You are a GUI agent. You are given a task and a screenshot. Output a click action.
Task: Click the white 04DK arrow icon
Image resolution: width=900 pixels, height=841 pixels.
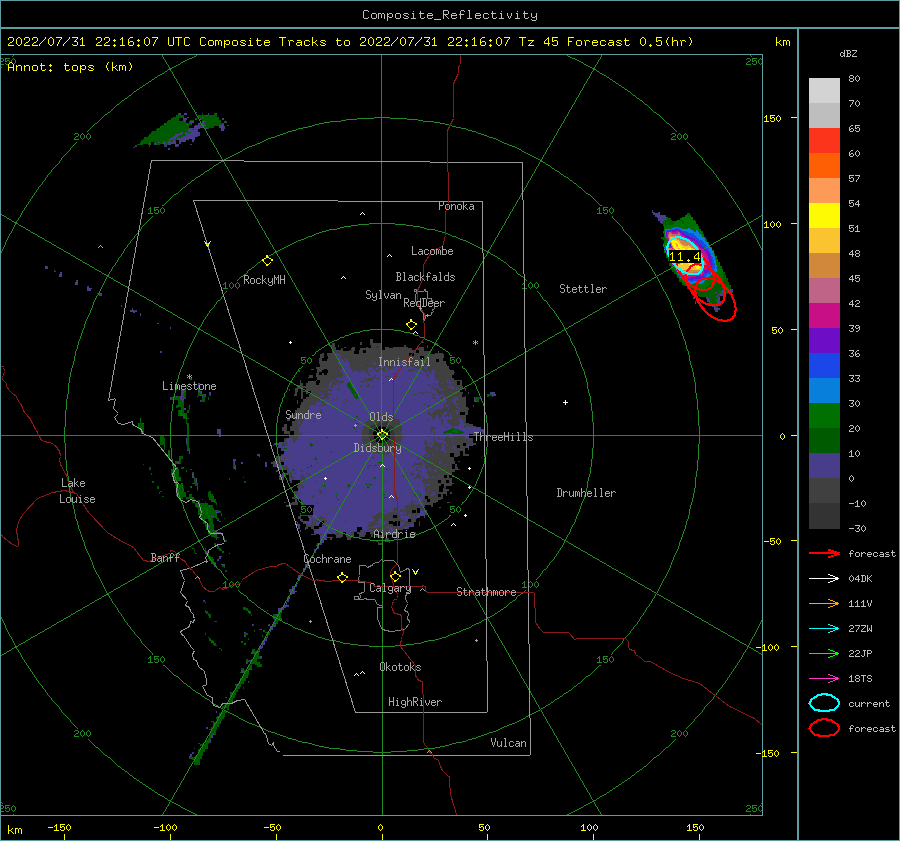824,578
